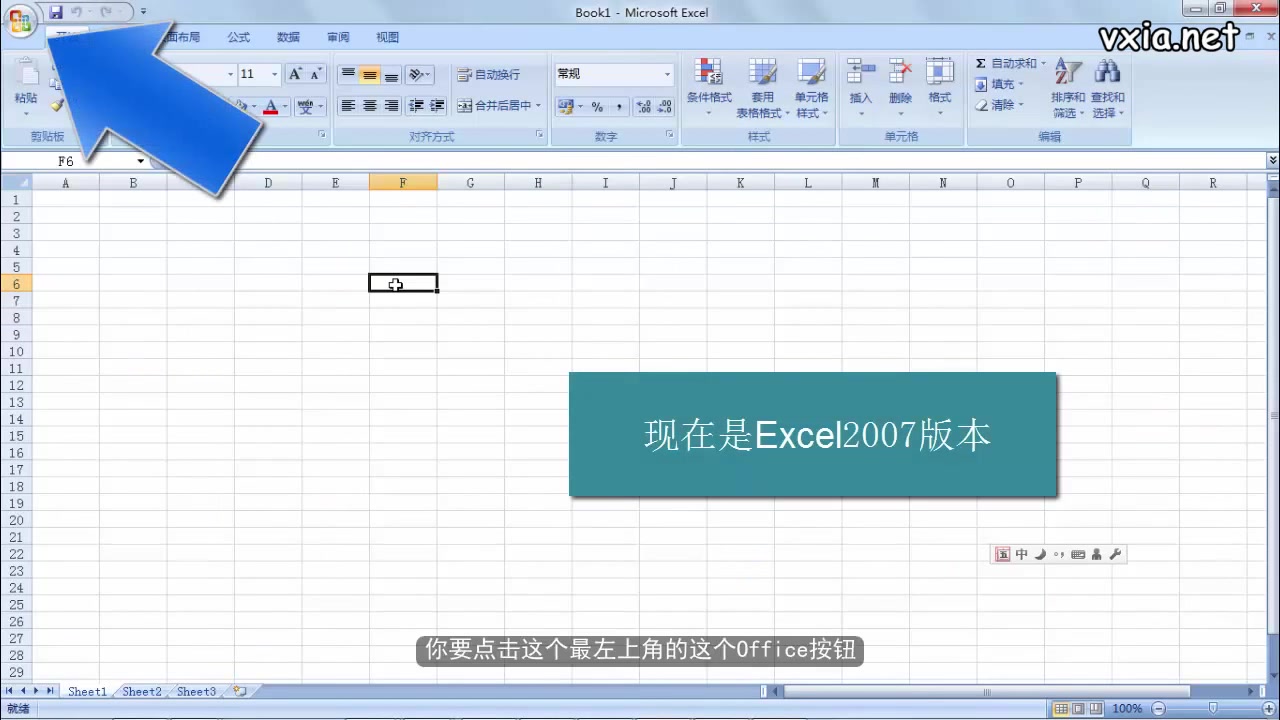Open 常规 number format combo box

click(x=613, y=74)
